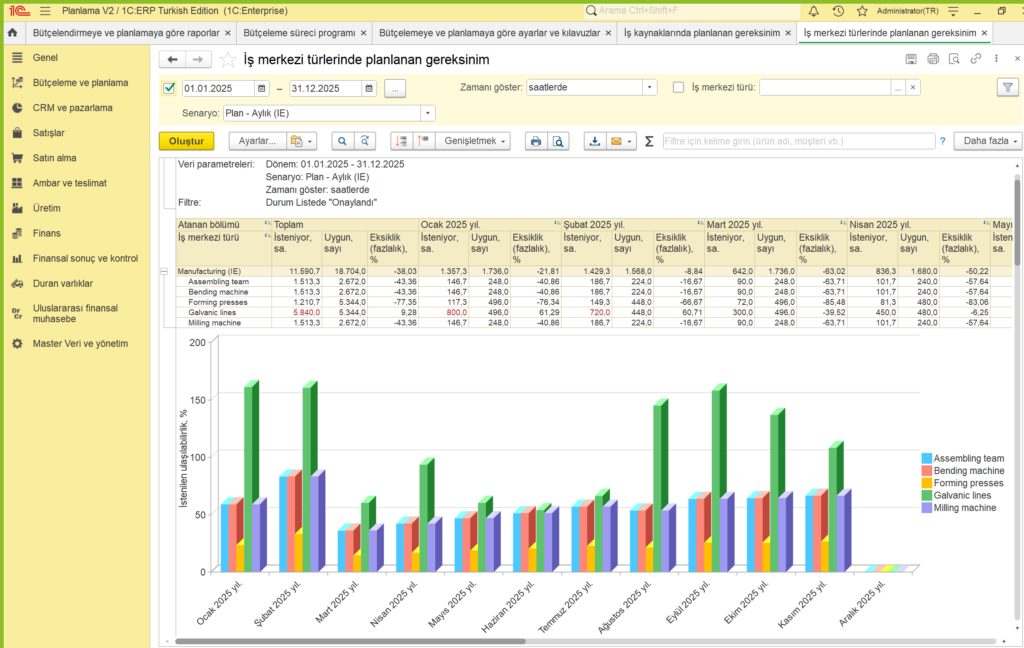Screen dimensions: 1024x648
Task: Open the Zamanı göster dropdown
Action: pos(649,88)
